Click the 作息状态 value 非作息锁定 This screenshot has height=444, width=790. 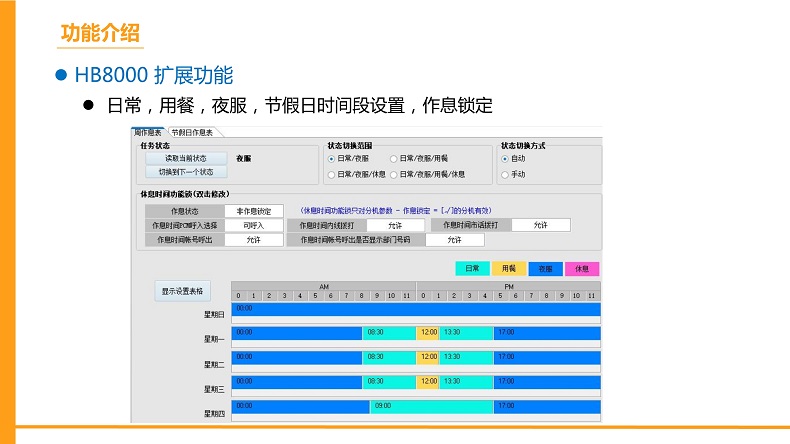click(254, 211)
